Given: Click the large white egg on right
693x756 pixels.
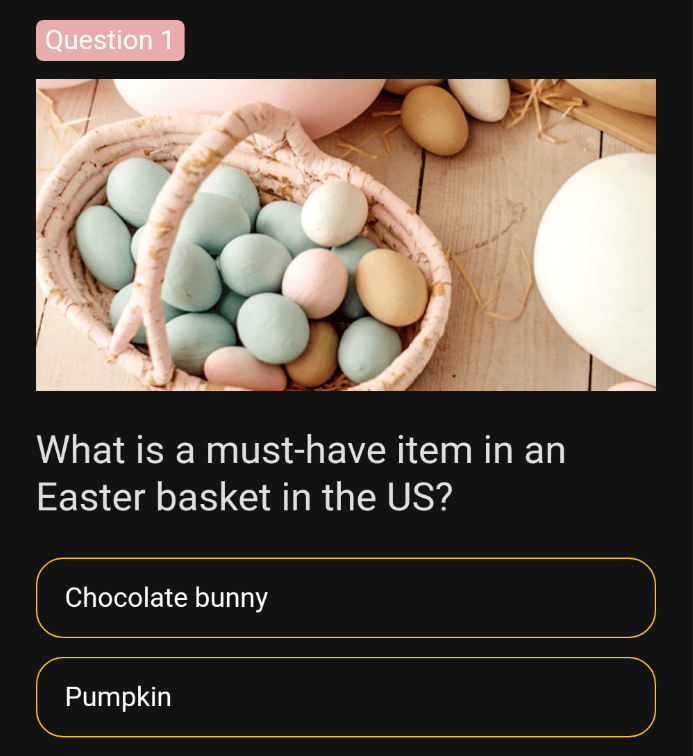Looking at the screenshot, I should coord(595,268).
